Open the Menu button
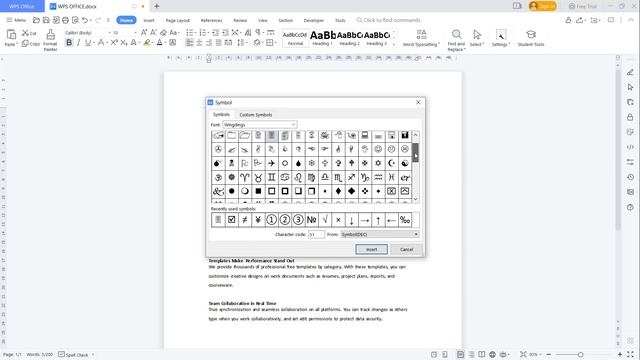Screen dimensions: 640x360 (16, 20)
